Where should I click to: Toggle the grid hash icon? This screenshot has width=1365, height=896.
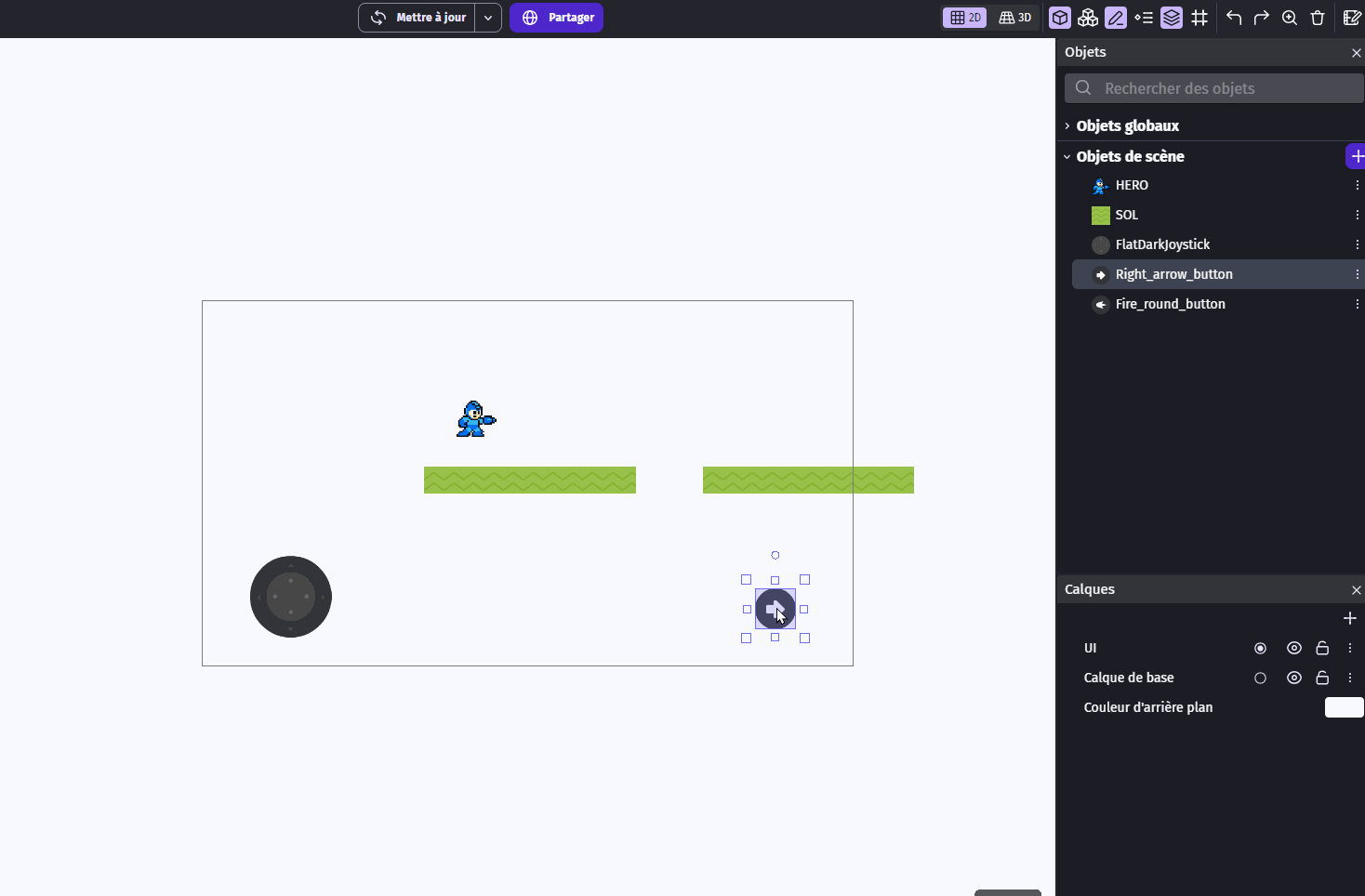(1199, 18)
